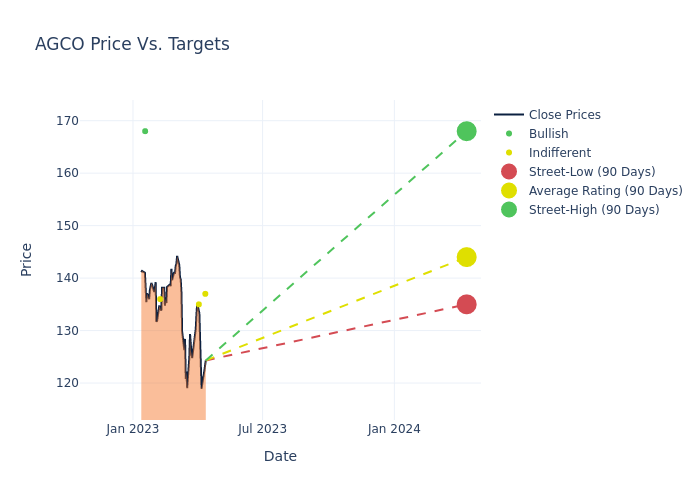Hide the Street-Low (90 Days) series label
Image resolution: width=700 pixels, height=500 pixels.
[592, 172]
